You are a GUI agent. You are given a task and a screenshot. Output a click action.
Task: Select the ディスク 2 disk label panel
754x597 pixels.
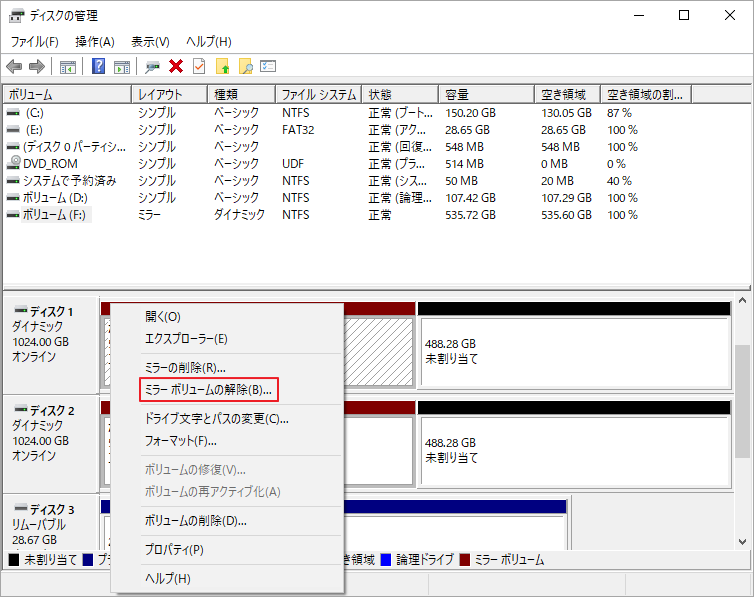(51, 444)
